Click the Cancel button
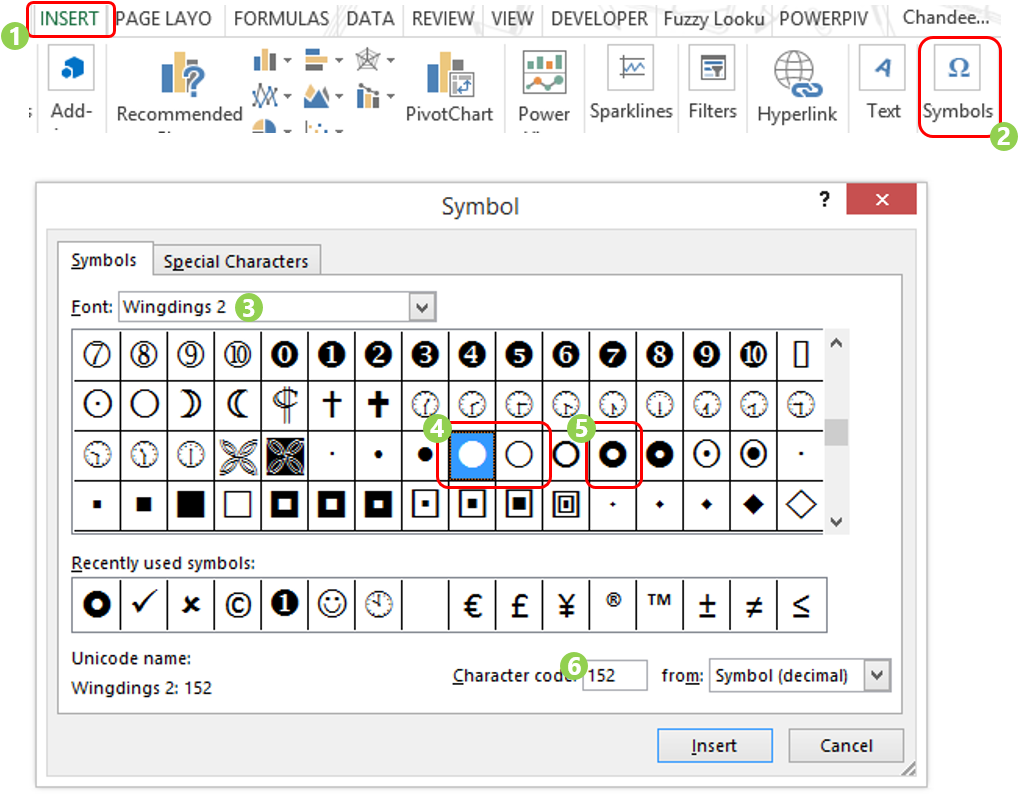 [846, 745]
